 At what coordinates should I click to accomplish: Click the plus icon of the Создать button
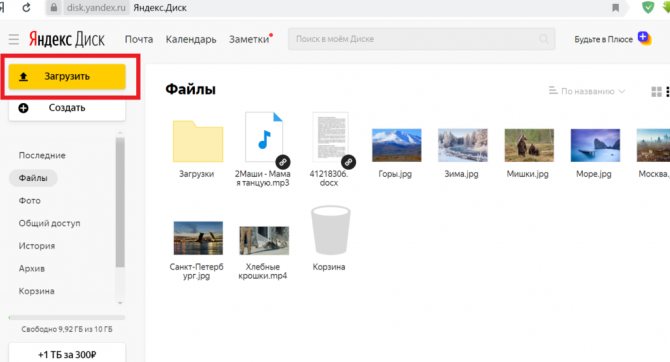24,108
